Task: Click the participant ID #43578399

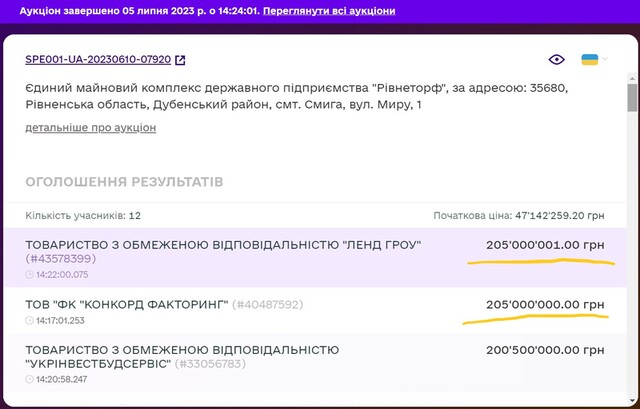Action: (61, 259)
